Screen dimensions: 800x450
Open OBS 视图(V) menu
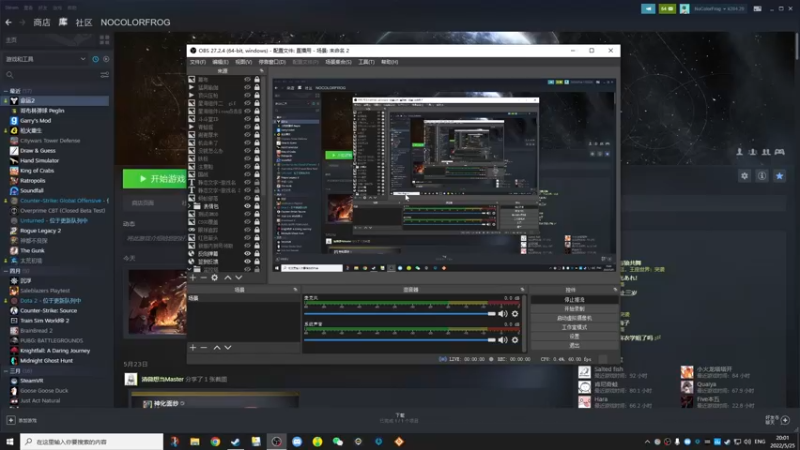[x=243, y=62]
